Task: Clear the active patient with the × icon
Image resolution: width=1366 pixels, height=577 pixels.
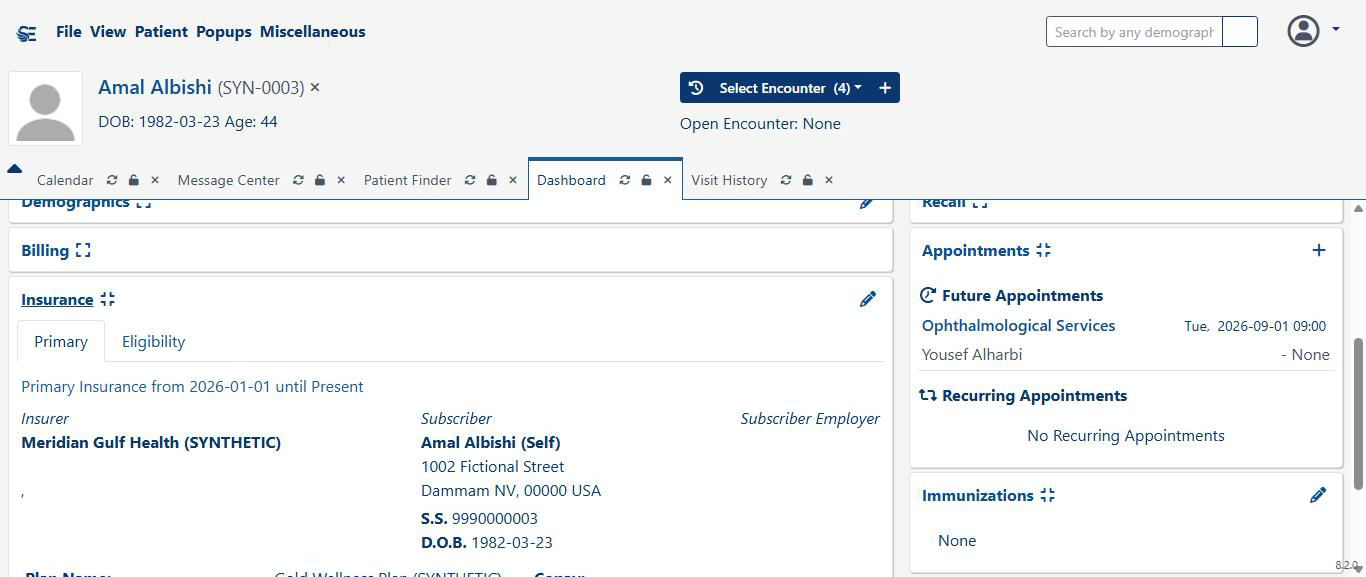Action: tap(315, 88)
